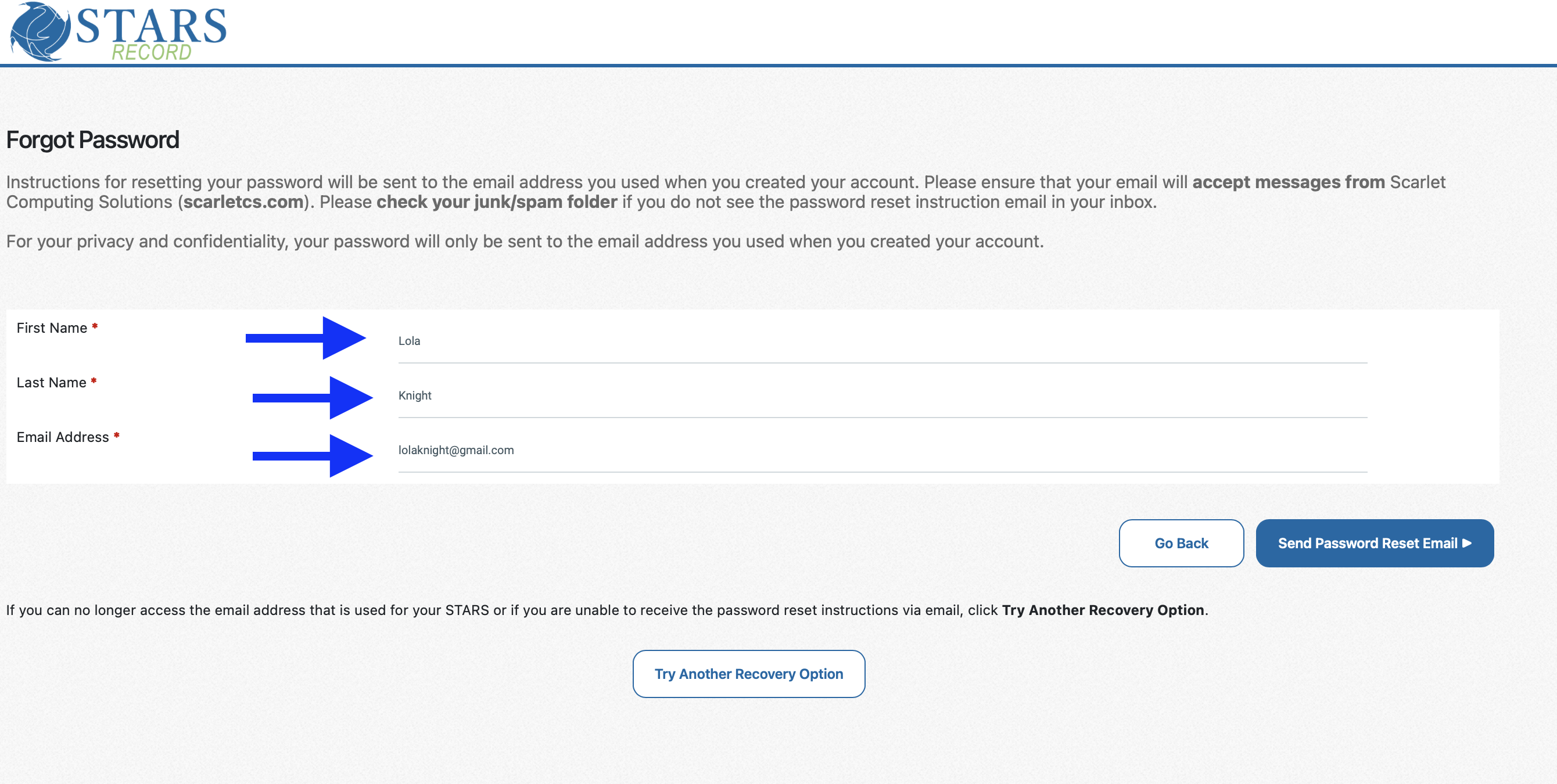
Task: Click the privacy and confidentiality sentence
Action: pos(525,242)
